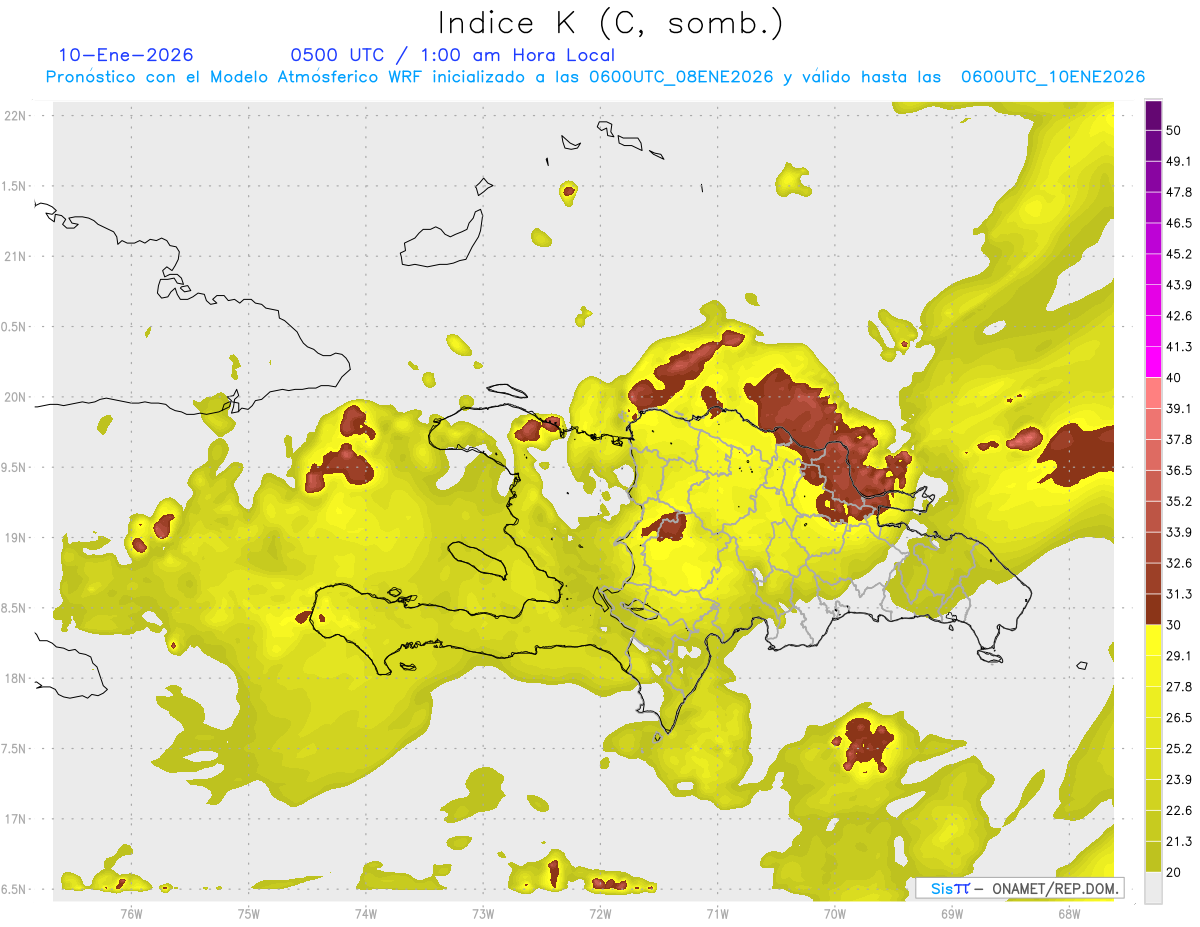Click the longitude axis label '68W'
1200x927 pixels.
(1069, 914)
